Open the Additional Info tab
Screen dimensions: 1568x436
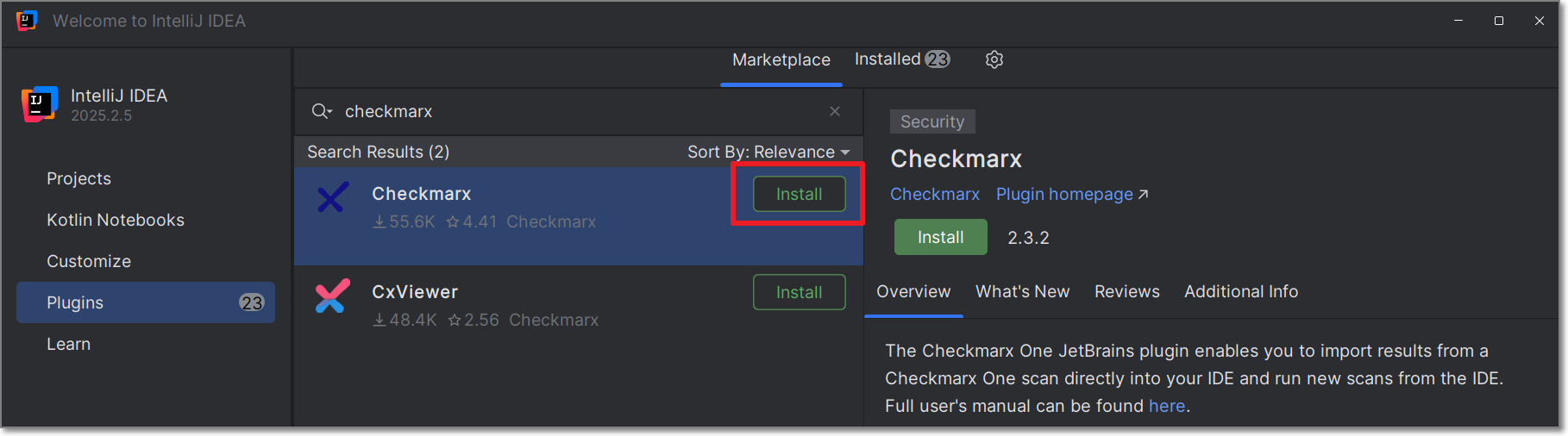coord(1241,291)
